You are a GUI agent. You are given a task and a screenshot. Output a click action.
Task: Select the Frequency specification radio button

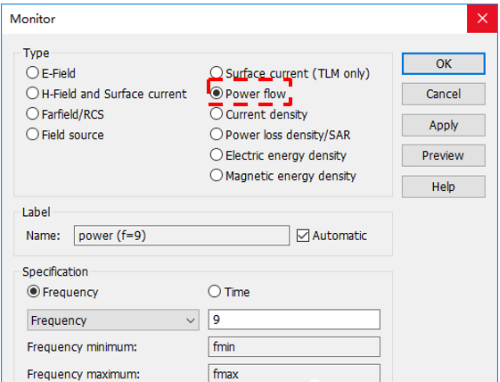(33, 291)
